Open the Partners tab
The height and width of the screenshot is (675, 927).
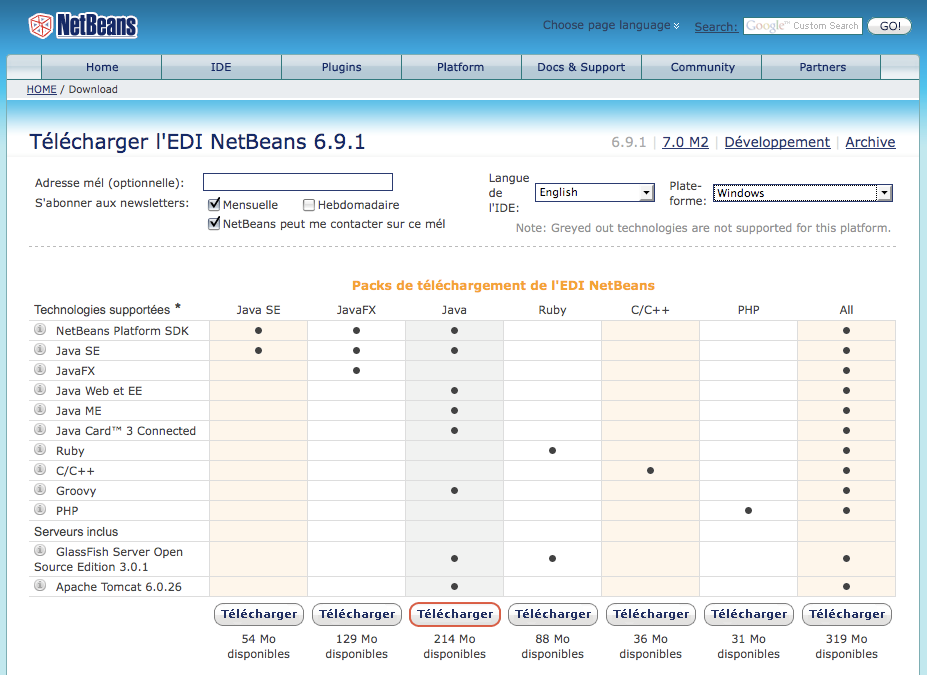coord(822,67)
